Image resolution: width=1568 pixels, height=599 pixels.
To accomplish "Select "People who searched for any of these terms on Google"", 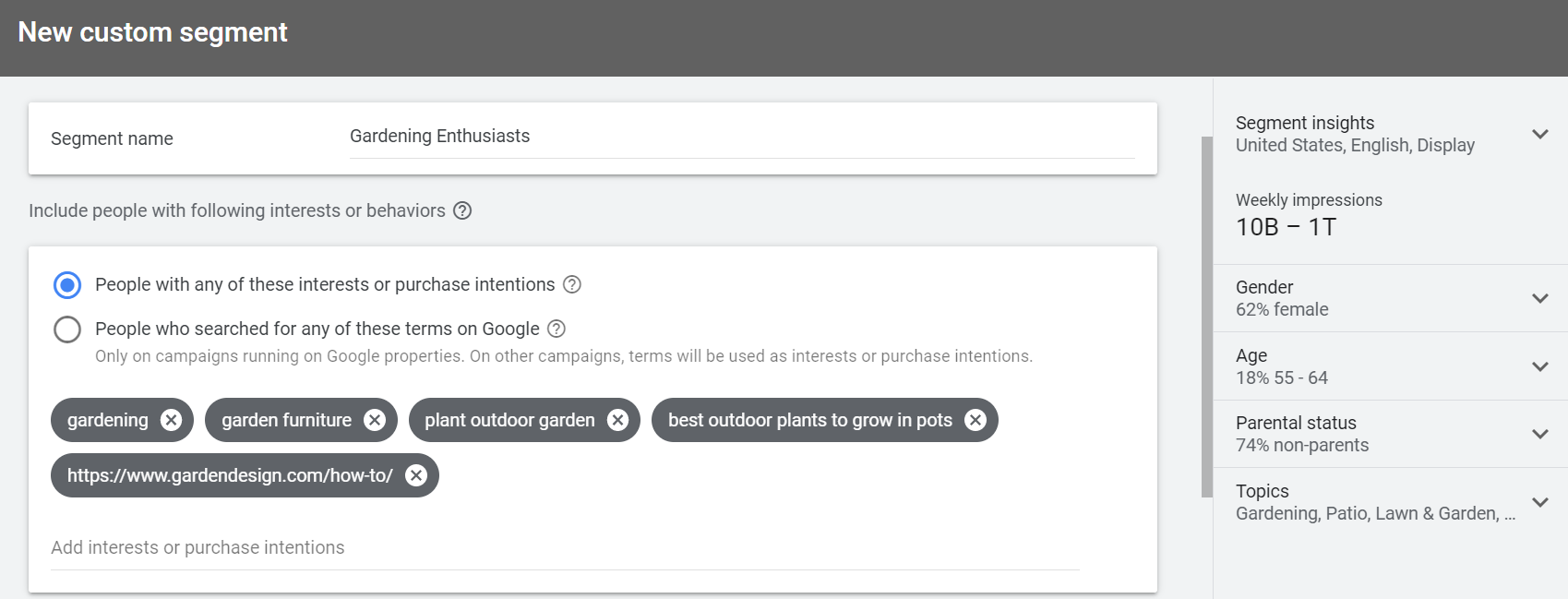I will click(66, 329).
